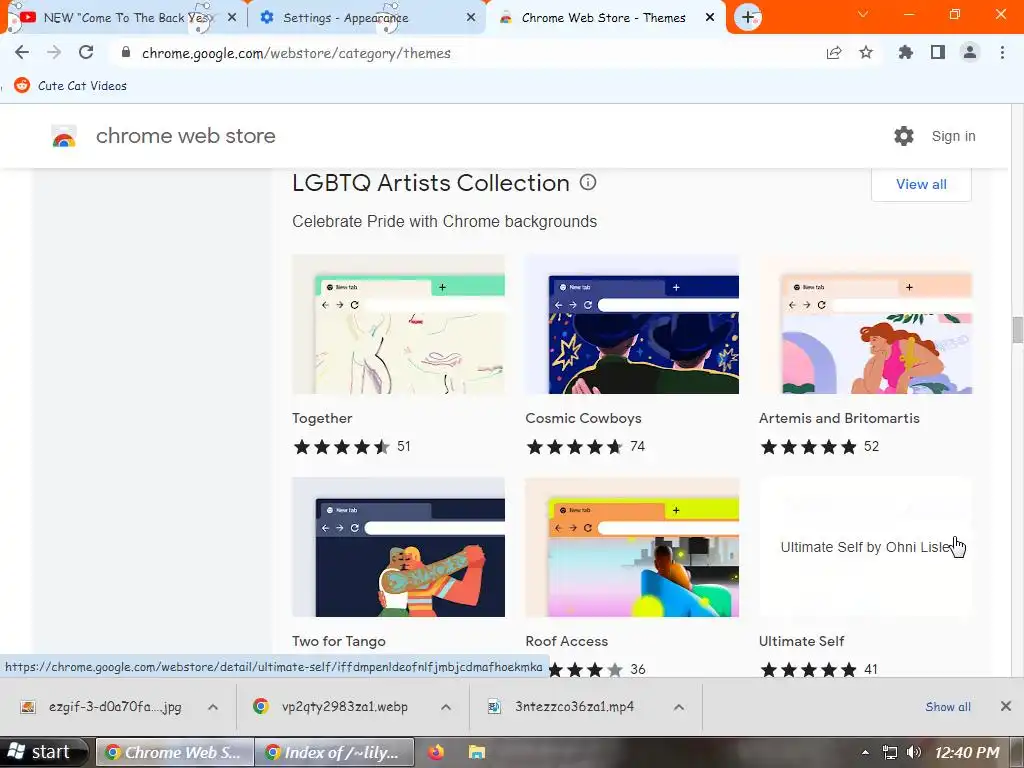Expand options for ezgif jpg download
The image size is (1024, 768).
pos(213,707)
